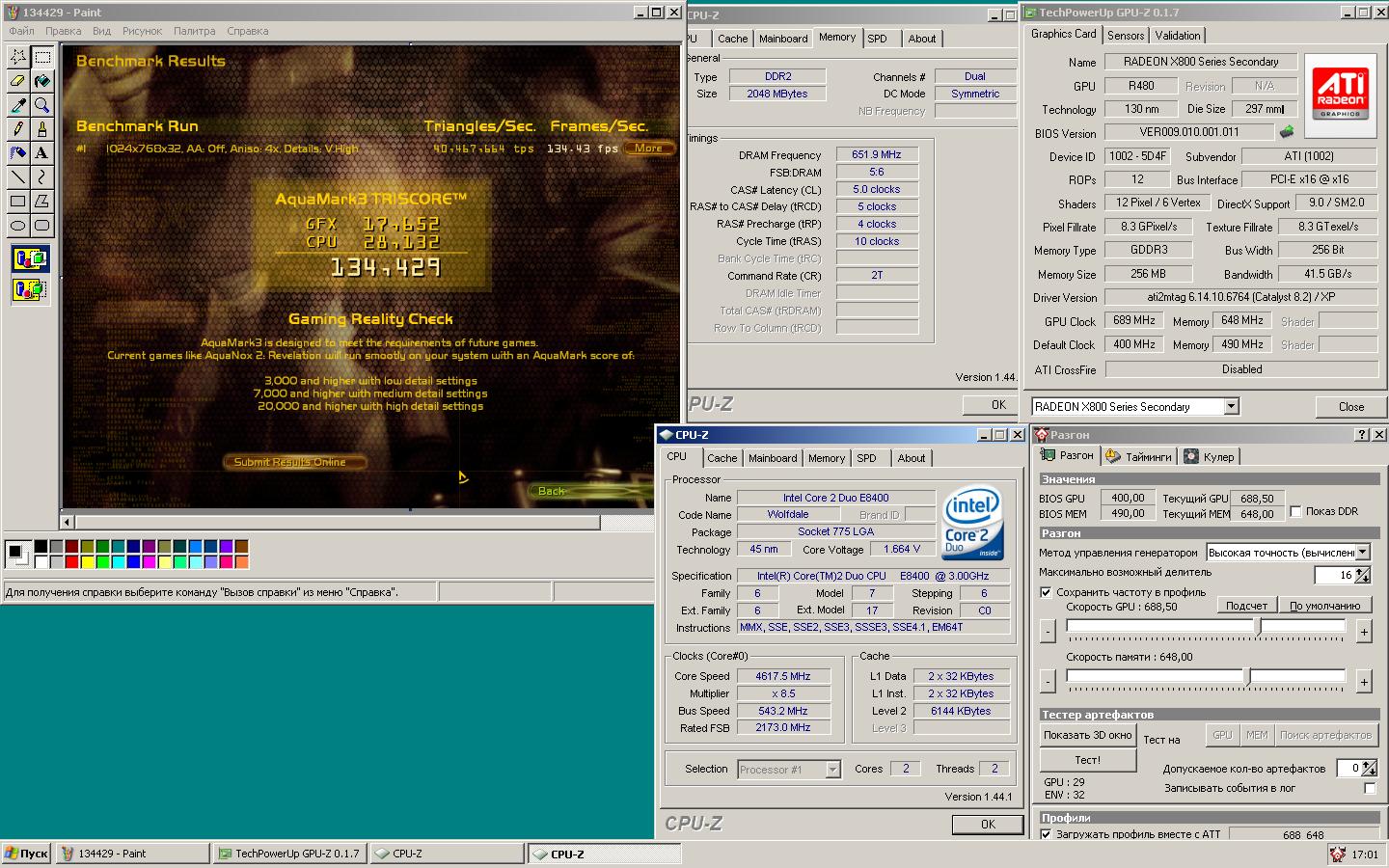1389x868 pixels.
Task: Select the Ellipse shape tool
Action: 17,225
